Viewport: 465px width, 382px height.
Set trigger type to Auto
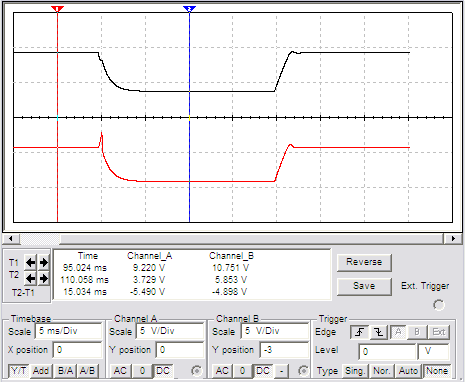pyautogui.click(x=408, y=371)
